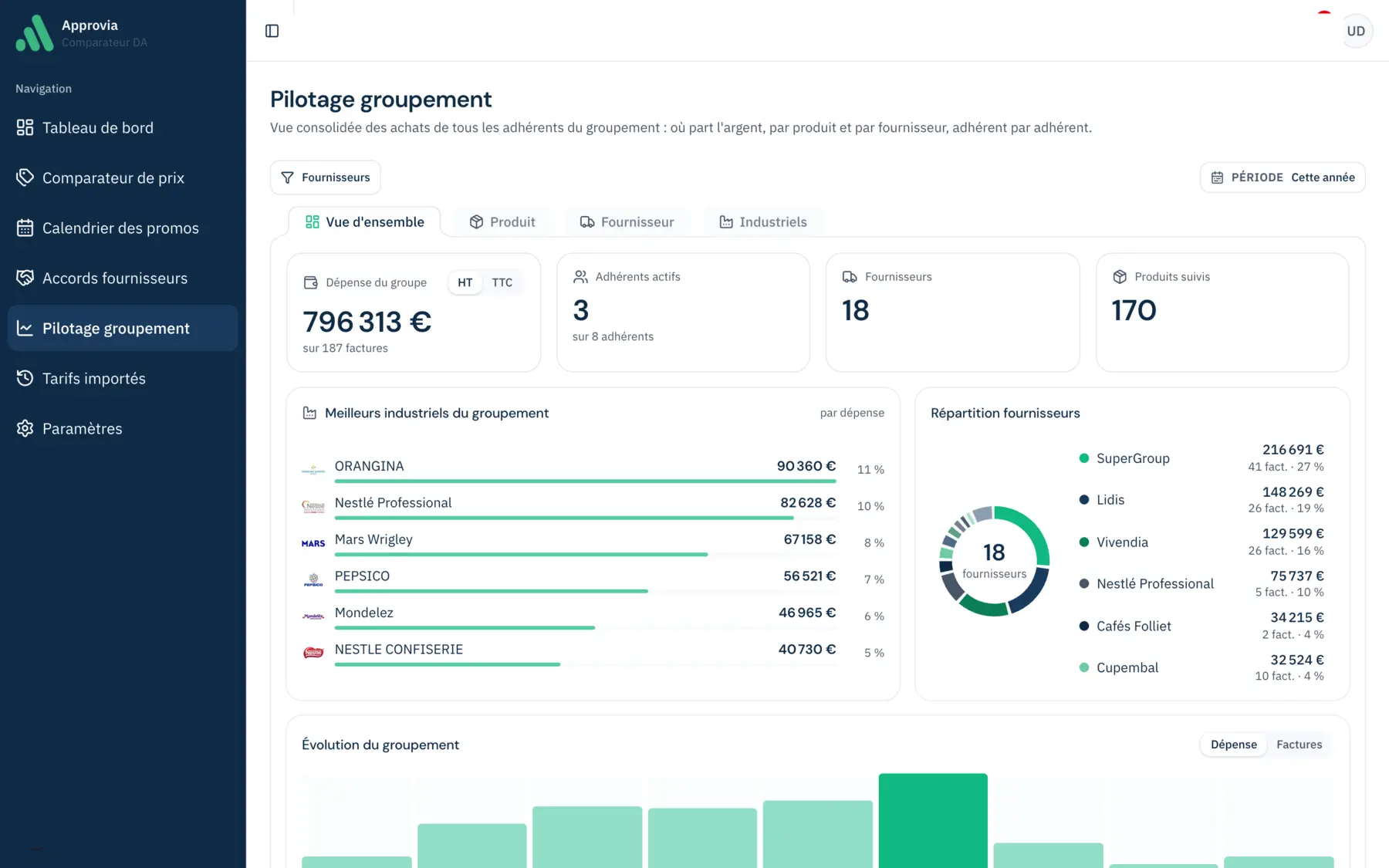
Task: Click the grey Nestlé Professional legend dot
Action: [x=1083, y=584]
